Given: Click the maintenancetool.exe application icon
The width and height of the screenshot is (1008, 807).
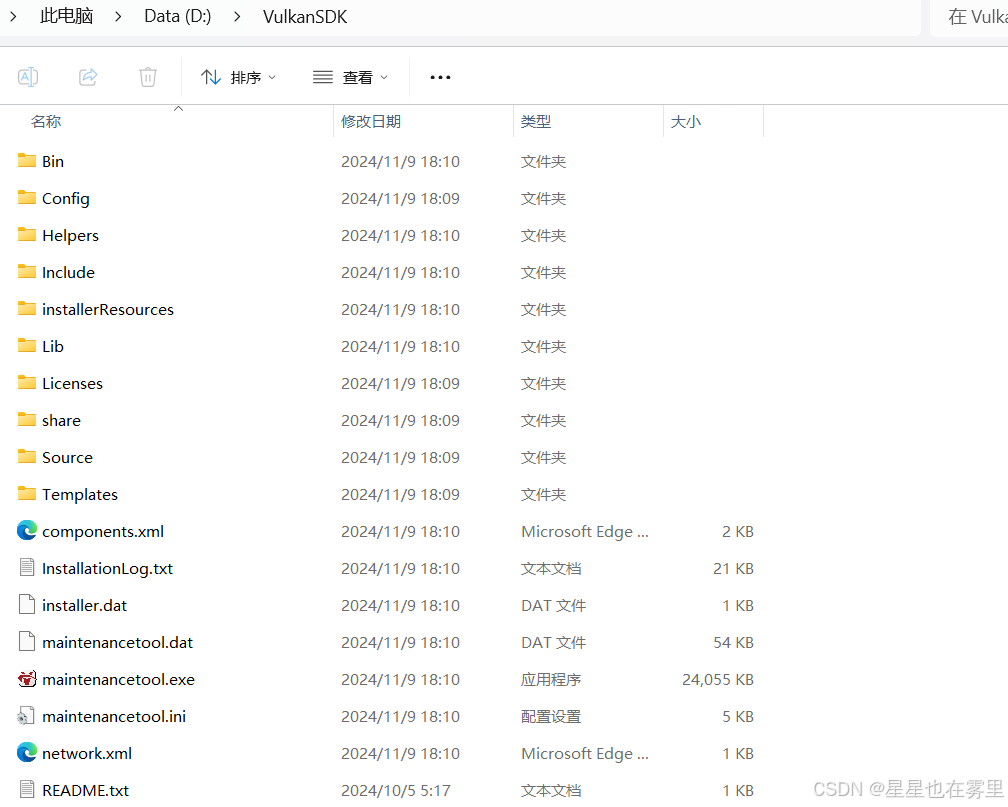Looking at the screenshot, I should coord(27,678).
